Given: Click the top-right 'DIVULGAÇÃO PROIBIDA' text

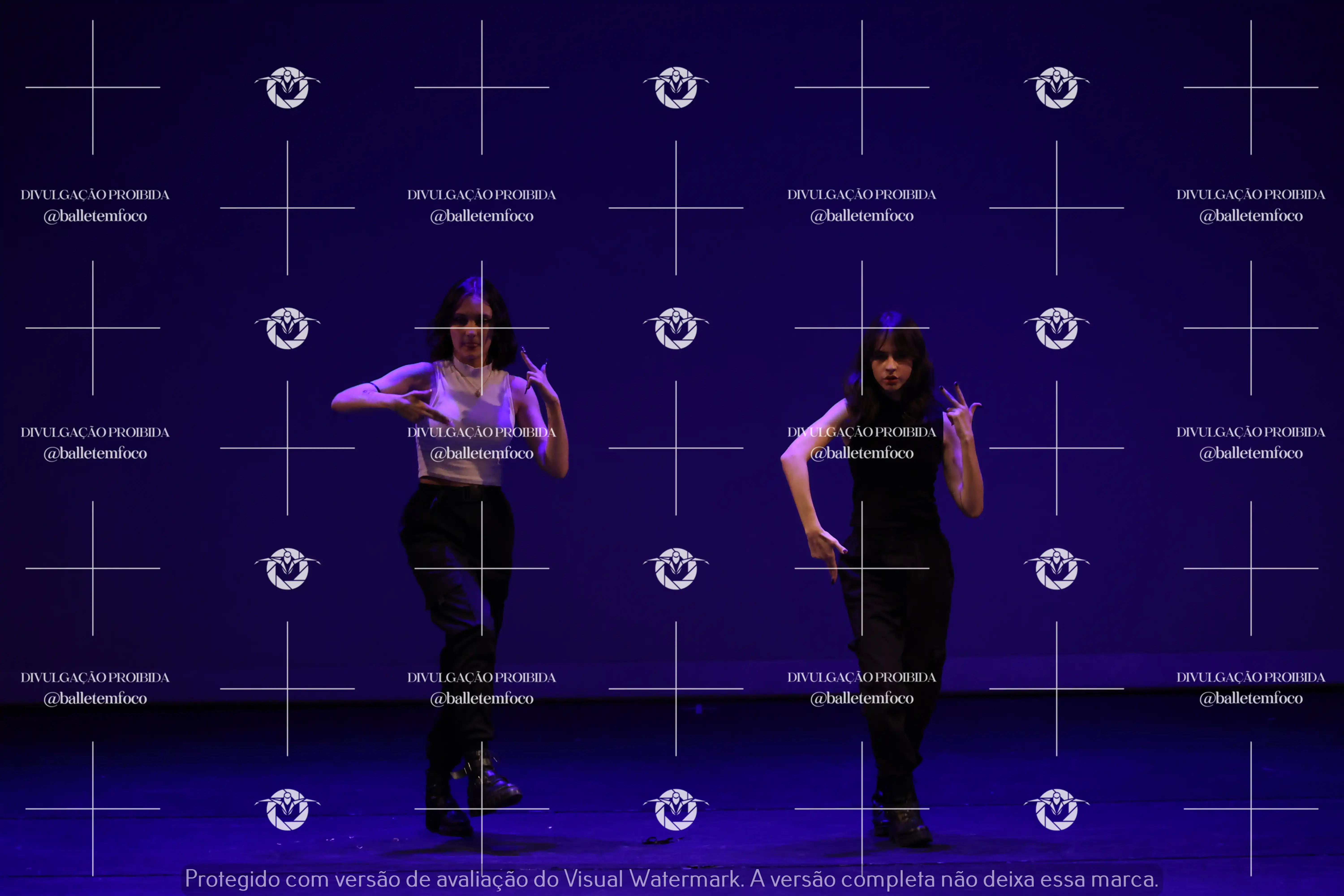Looking at the screenshot, I should tap(1250, 195).
